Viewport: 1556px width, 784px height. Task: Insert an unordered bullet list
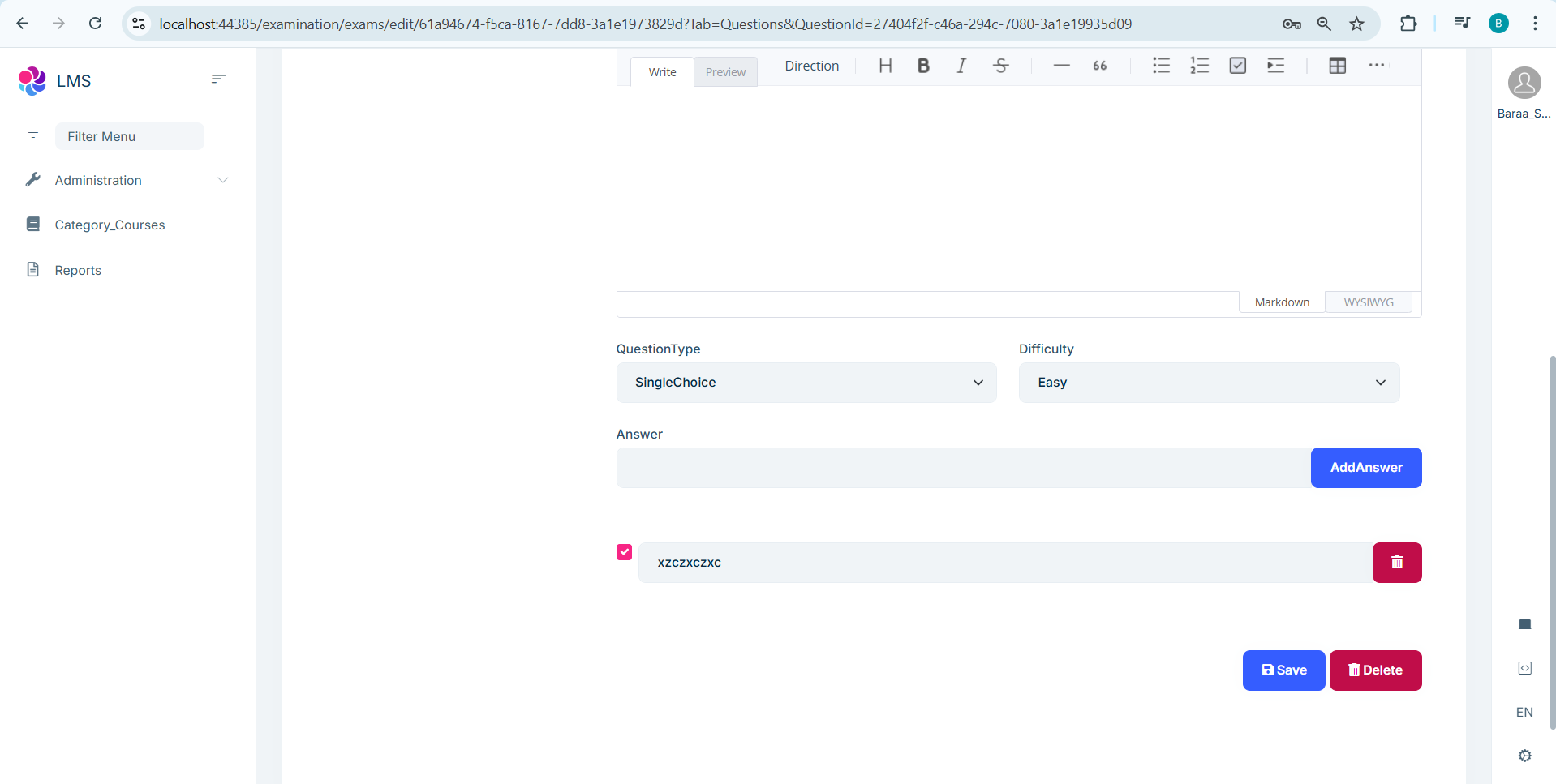1161,66
